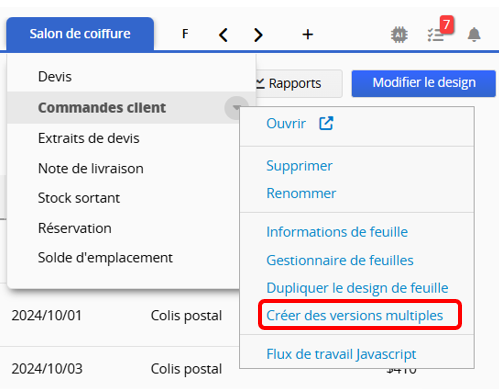This screenshot has width=499, height=389.
Task: Select Extraits de devis sheet
Action: coord(89,138)
